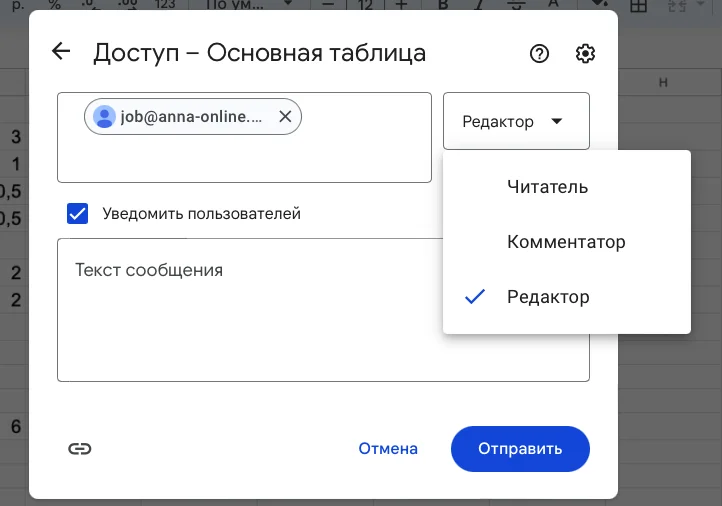Screen dimensions: 722x506
Task: Select the column H header
Action: pyautogui.click(x=663, y=81)
